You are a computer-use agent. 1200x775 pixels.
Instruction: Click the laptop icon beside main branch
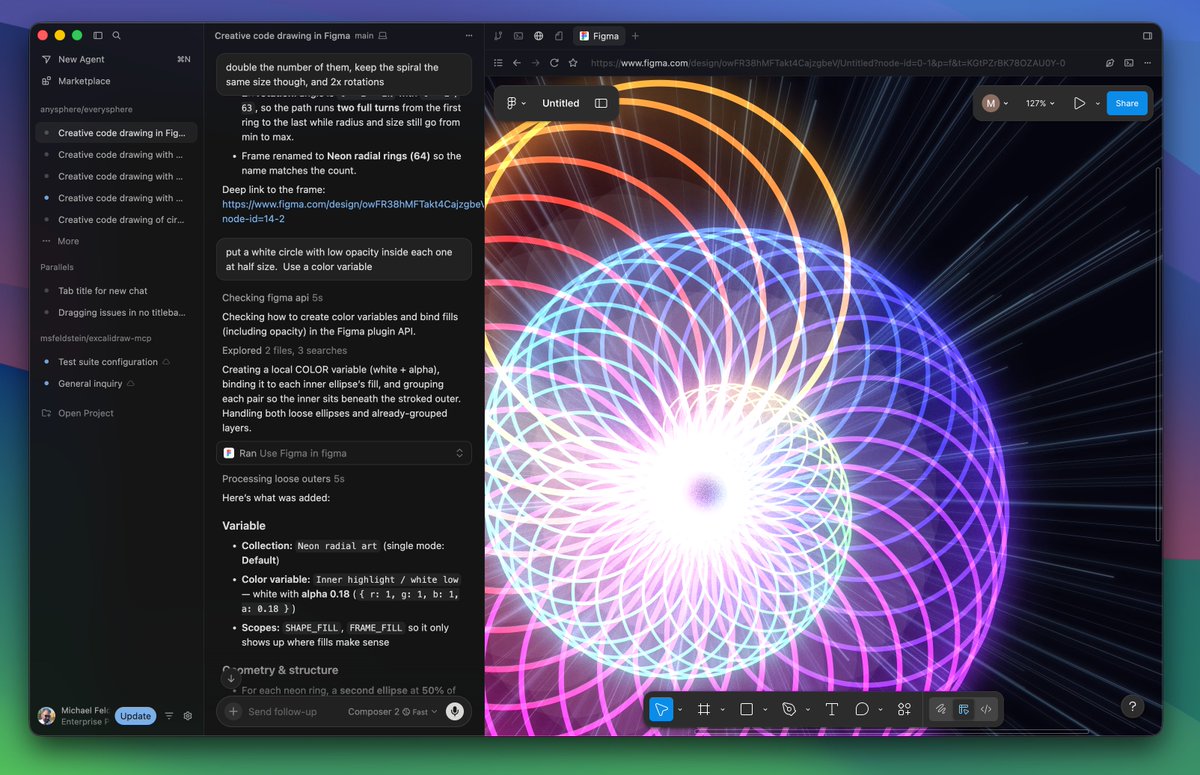(x=383, y=36)
